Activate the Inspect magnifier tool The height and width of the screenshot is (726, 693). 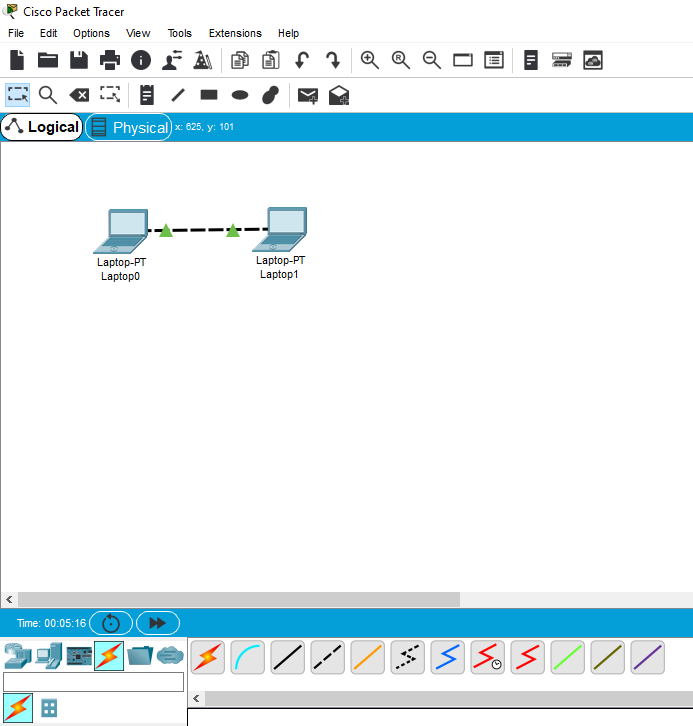point(48,95)
